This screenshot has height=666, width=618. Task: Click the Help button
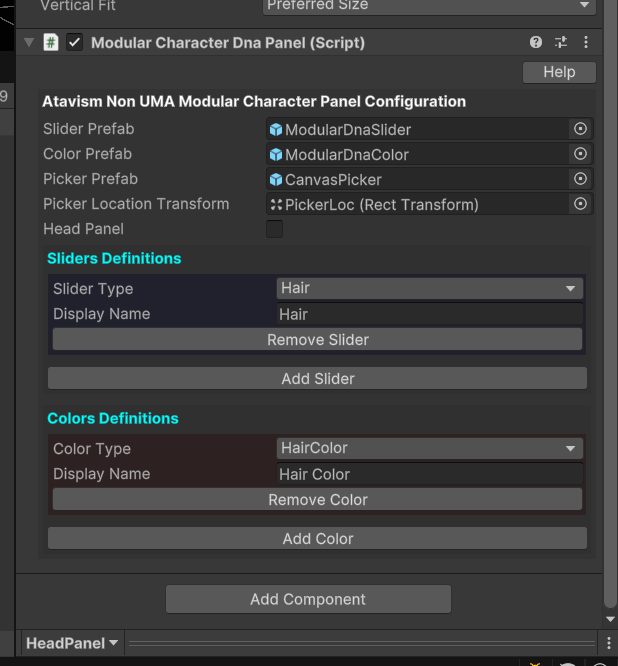[559, 72]
